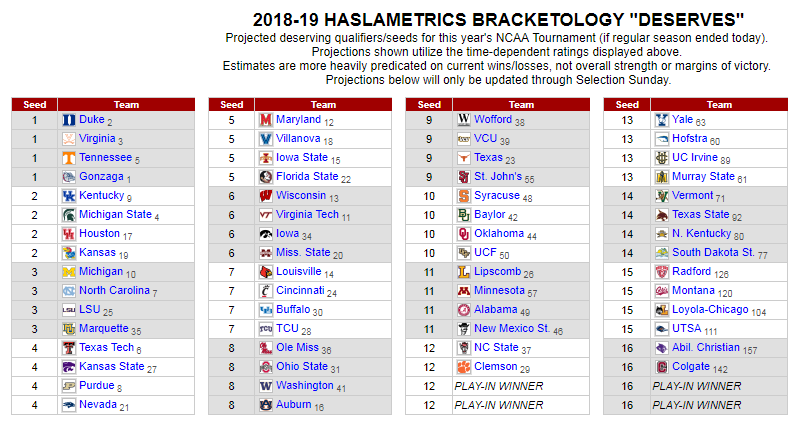
Task: Click the Duke team logo icon
Action: [x=68, y=120]
